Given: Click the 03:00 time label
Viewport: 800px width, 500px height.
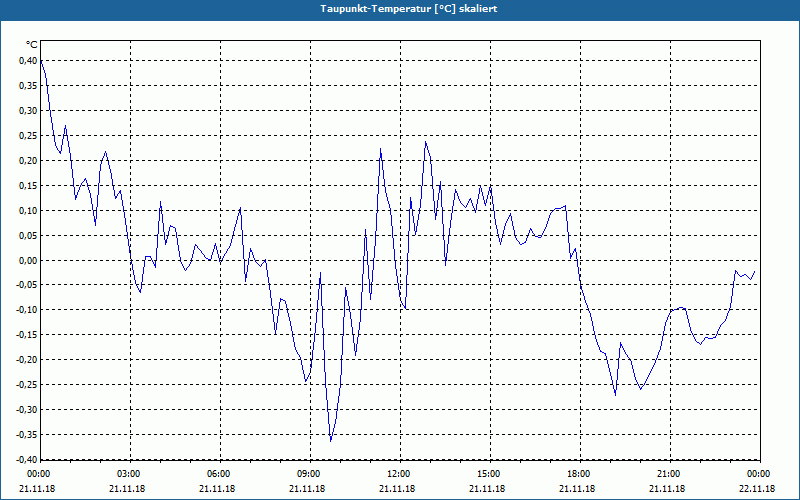Looking at the screenshot, I should pyautogui.click(x=130, y=474).
